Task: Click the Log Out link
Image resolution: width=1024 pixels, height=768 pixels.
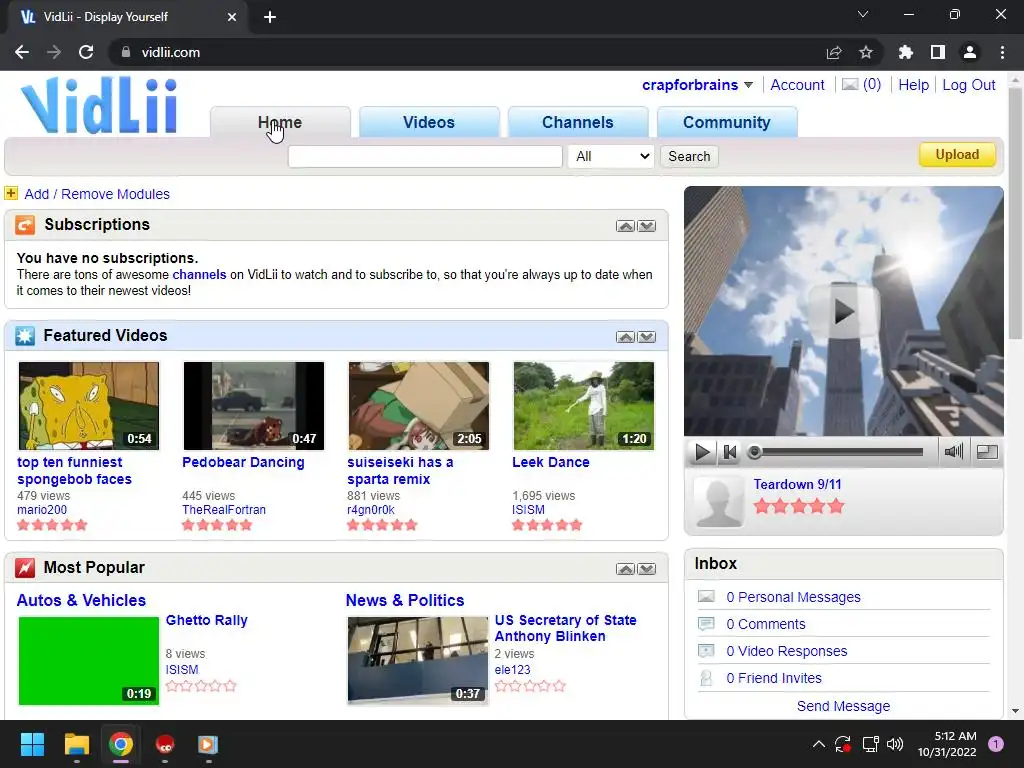Action: coord(968,85)
